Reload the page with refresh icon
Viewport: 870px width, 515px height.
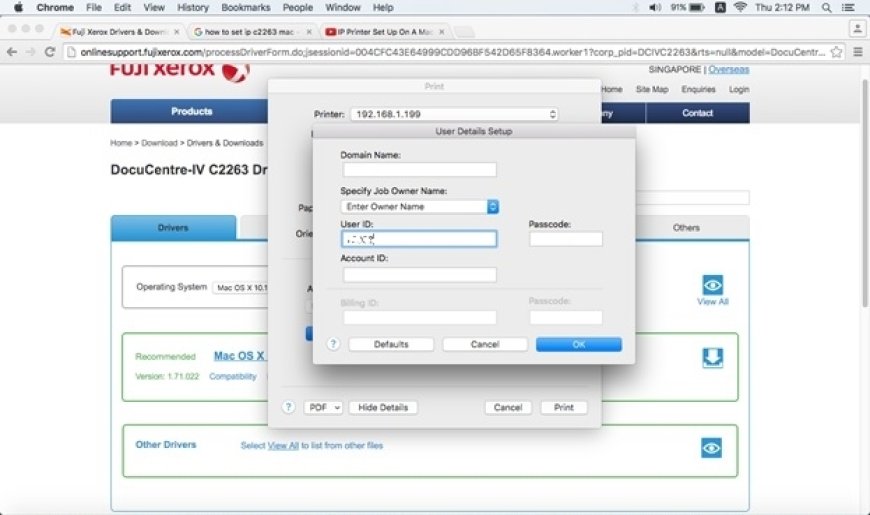pyautogui.click(x=49, y=52)
